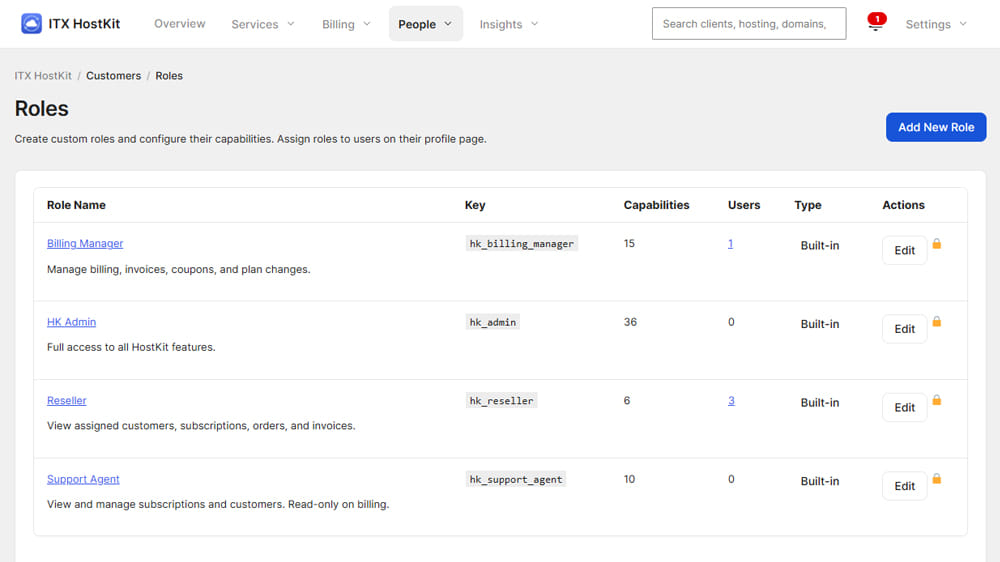1000x562 pixels.
Task: Expand the People menu chevron
Action: pos(448,24)
